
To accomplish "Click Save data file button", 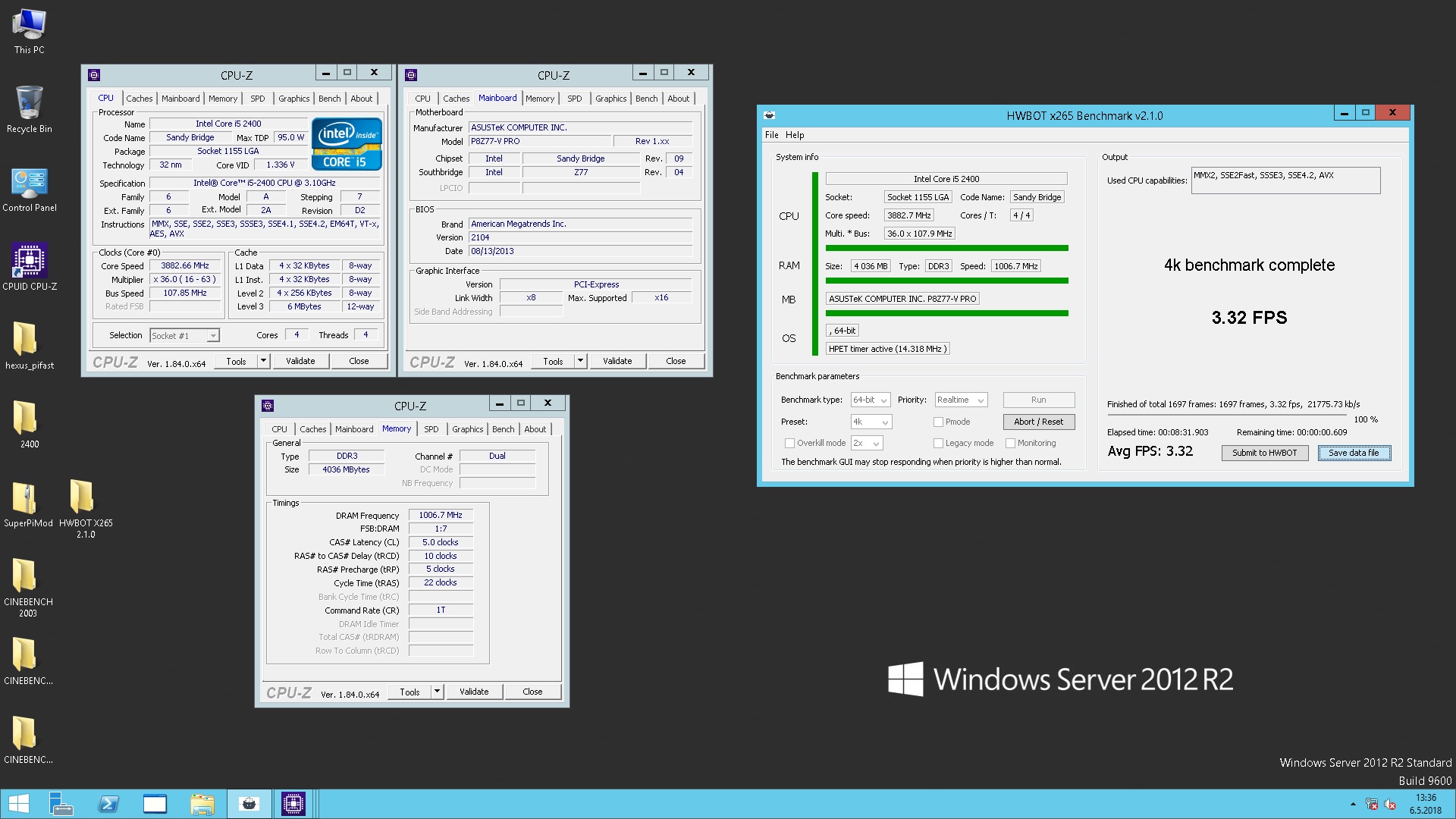I will pos(1354,453).
